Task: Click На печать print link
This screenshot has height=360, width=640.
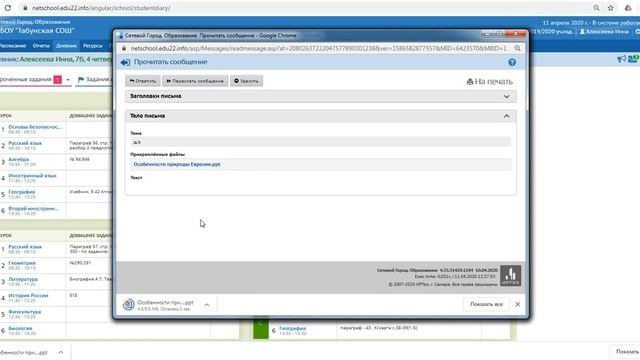Action: click(x=490, y=82)
